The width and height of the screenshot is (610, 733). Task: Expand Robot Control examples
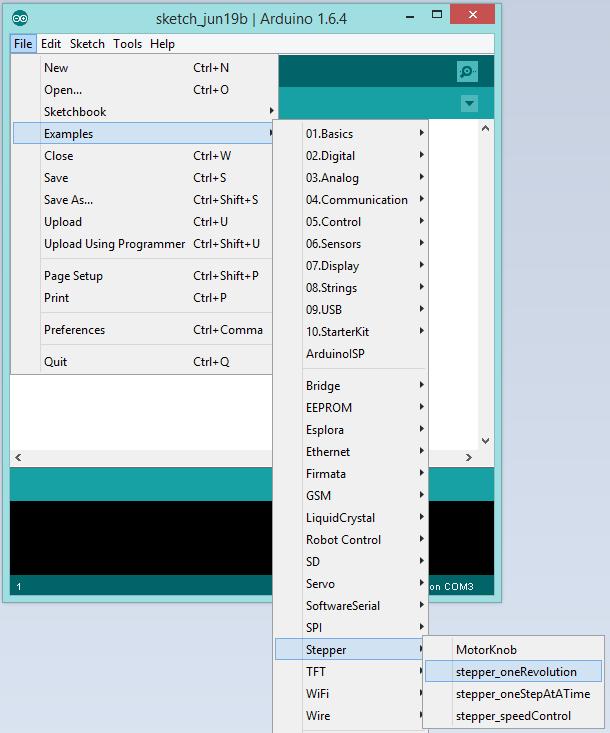(351, 539)
